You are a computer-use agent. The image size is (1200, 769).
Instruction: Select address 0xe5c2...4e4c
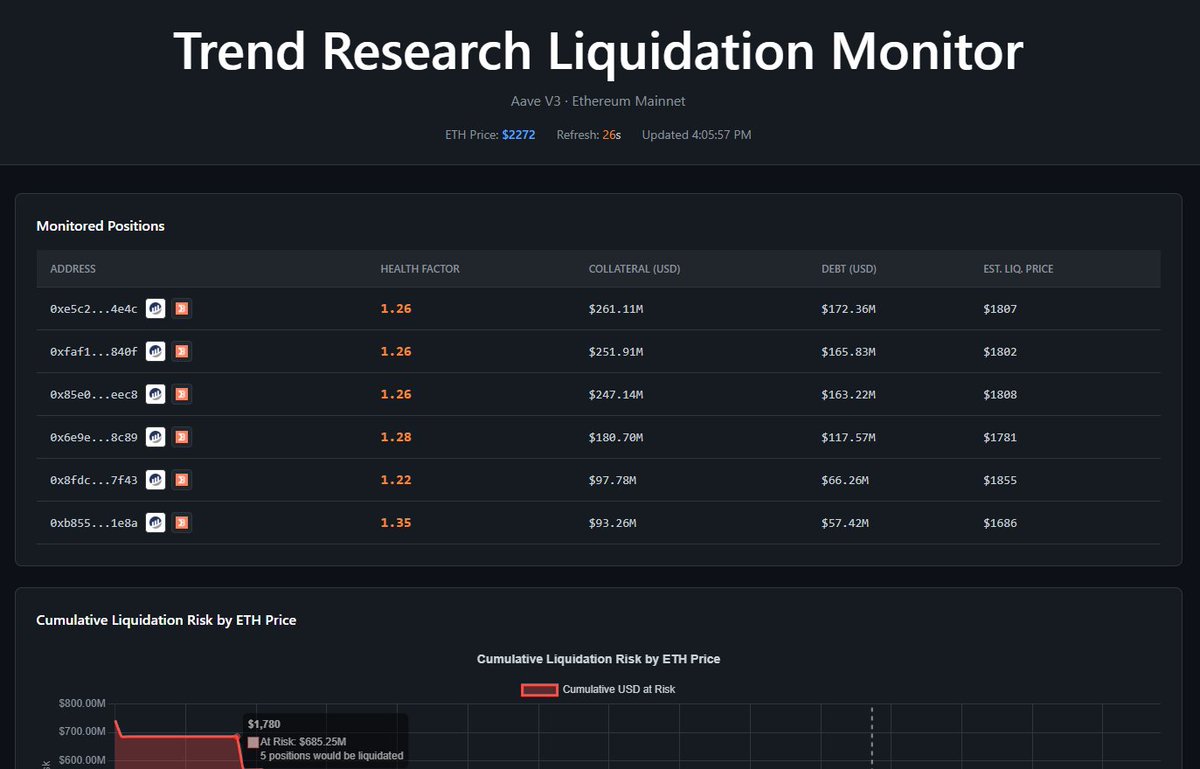pyautogui.click(x=94, y=310)
